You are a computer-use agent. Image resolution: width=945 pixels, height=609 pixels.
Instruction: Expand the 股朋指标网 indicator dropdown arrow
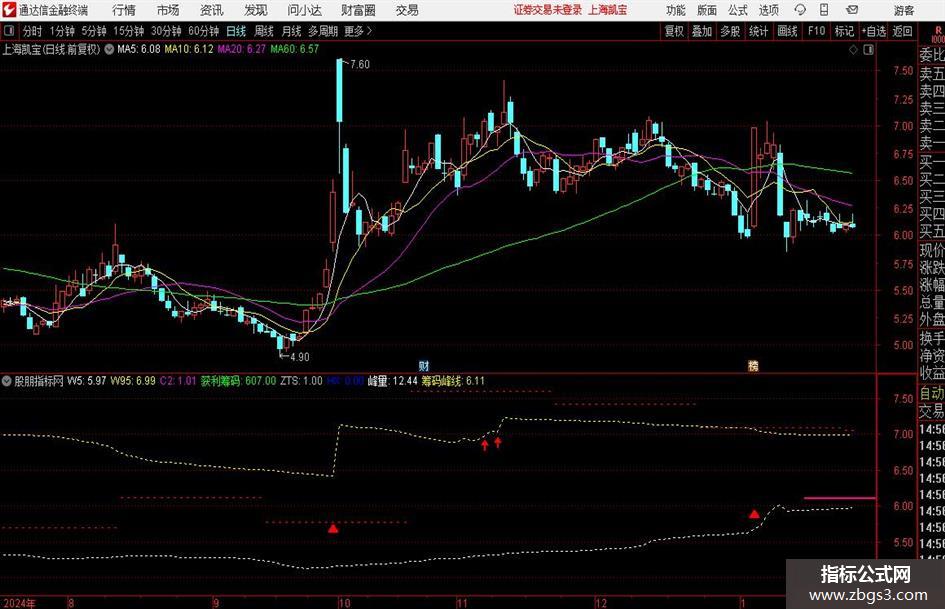(7, 381)
